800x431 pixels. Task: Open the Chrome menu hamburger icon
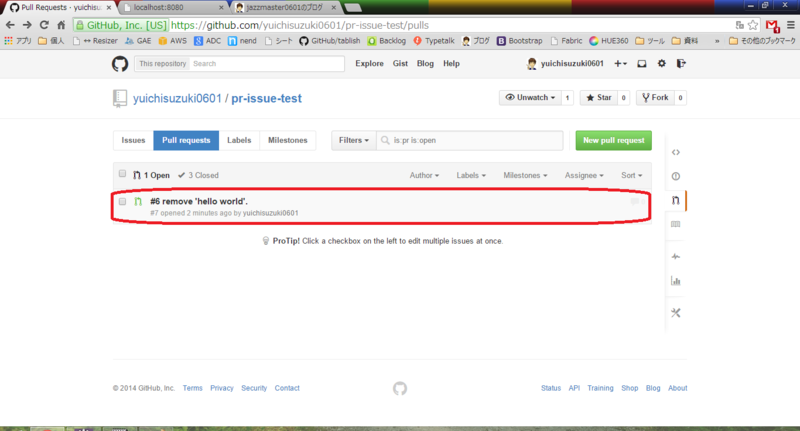click(791, 25)
